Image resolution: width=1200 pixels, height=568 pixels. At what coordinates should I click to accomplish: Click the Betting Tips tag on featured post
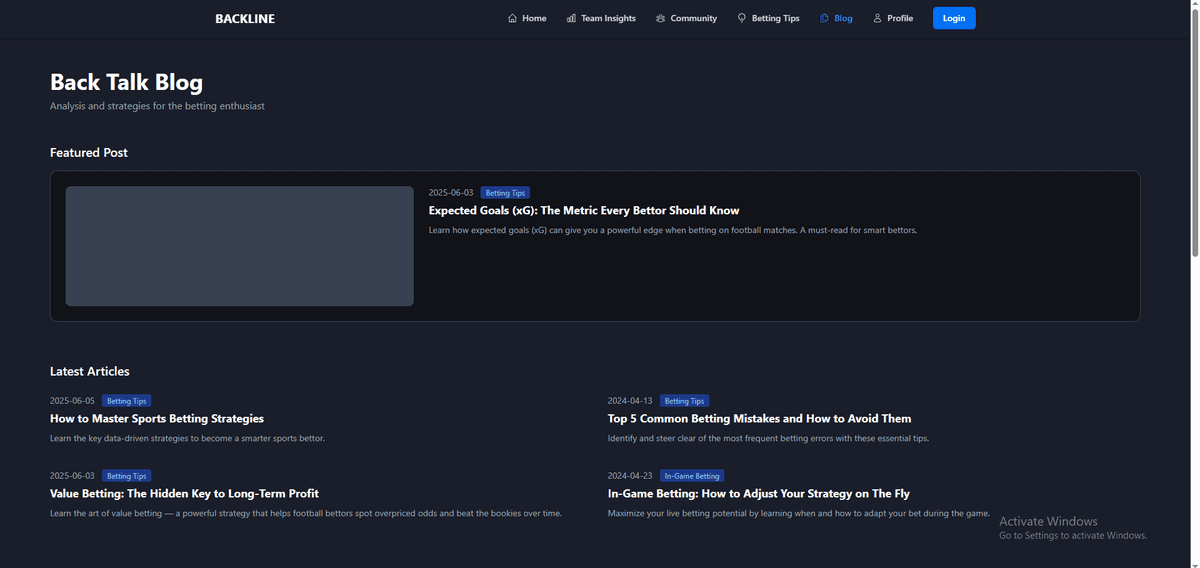click(505, 193)
